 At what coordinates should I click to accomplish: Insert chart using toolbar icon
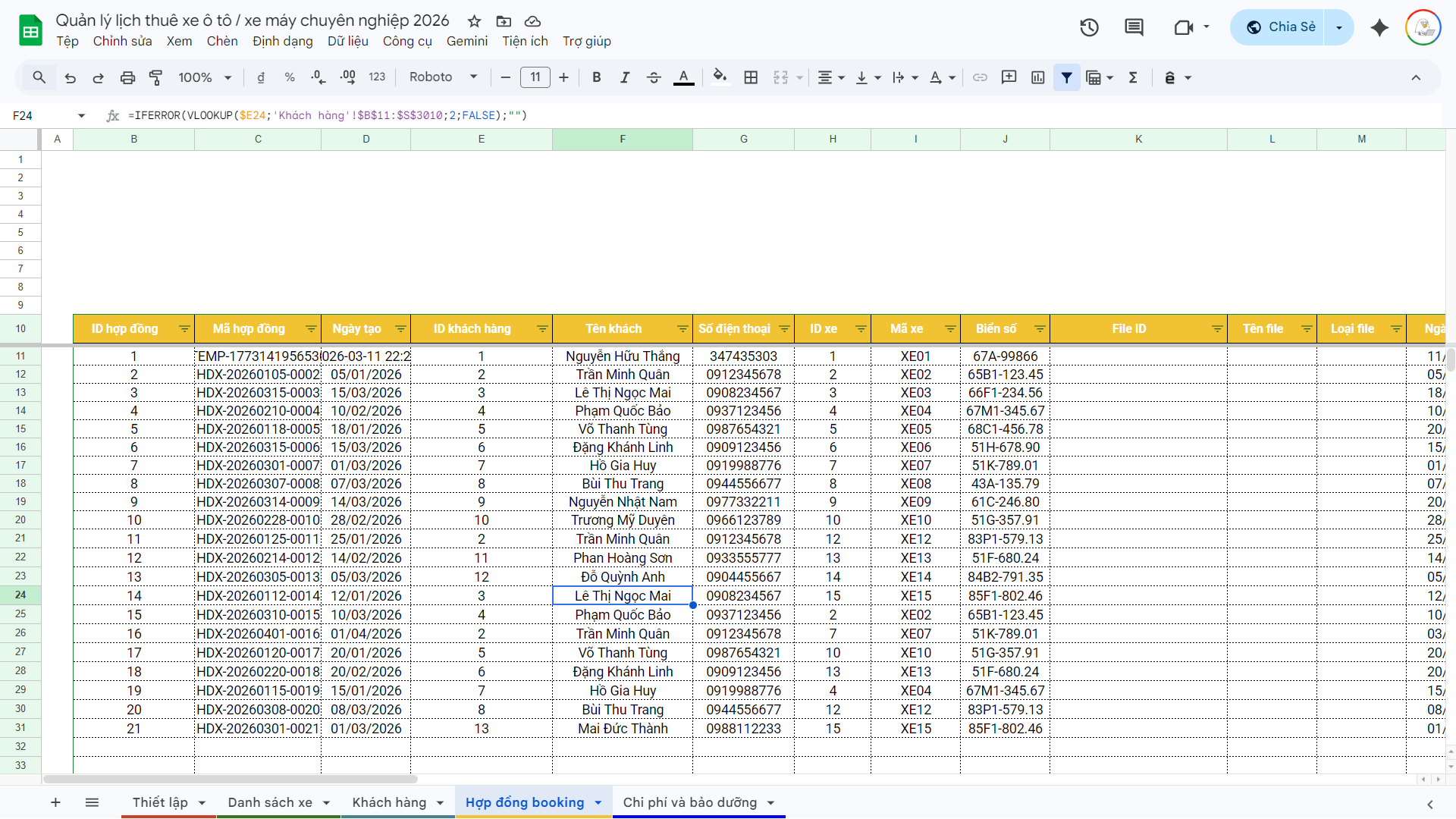[1038, 77]
